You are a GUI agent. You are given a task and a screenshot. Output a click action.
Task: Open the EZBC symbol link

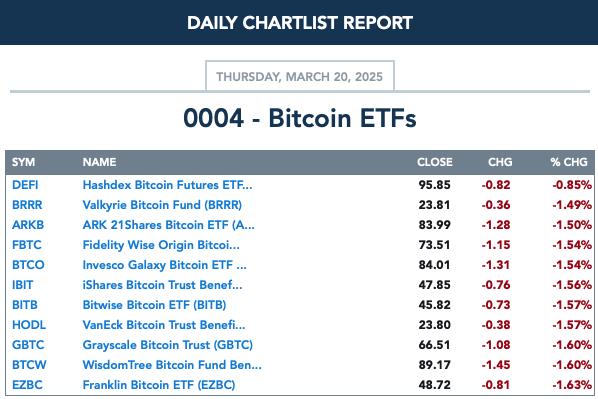[27, 385]
